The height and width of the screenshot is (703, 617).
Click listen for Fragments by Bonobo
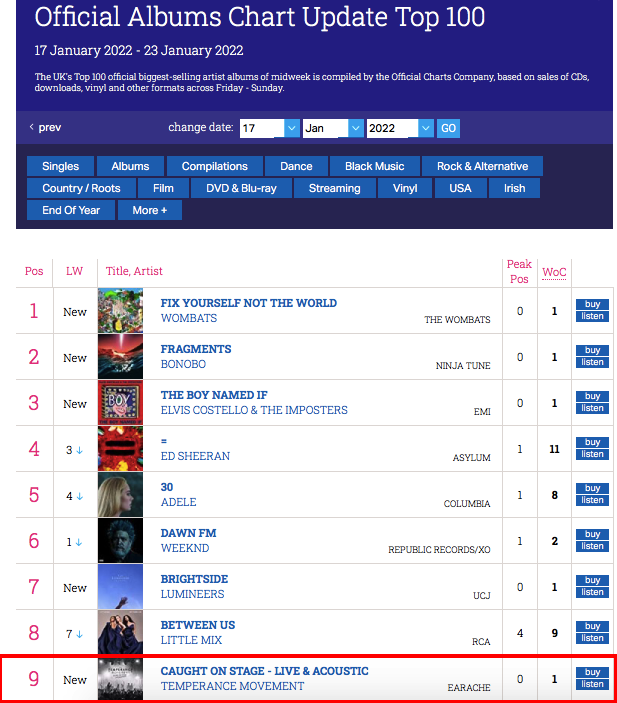click(x=592, y=363)
